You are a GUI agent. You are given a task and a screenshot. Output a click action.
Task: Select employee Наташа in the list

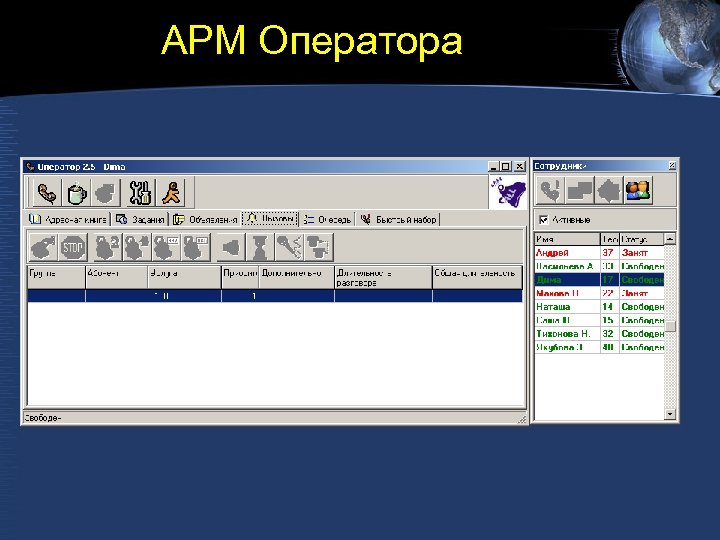(599, 307)
